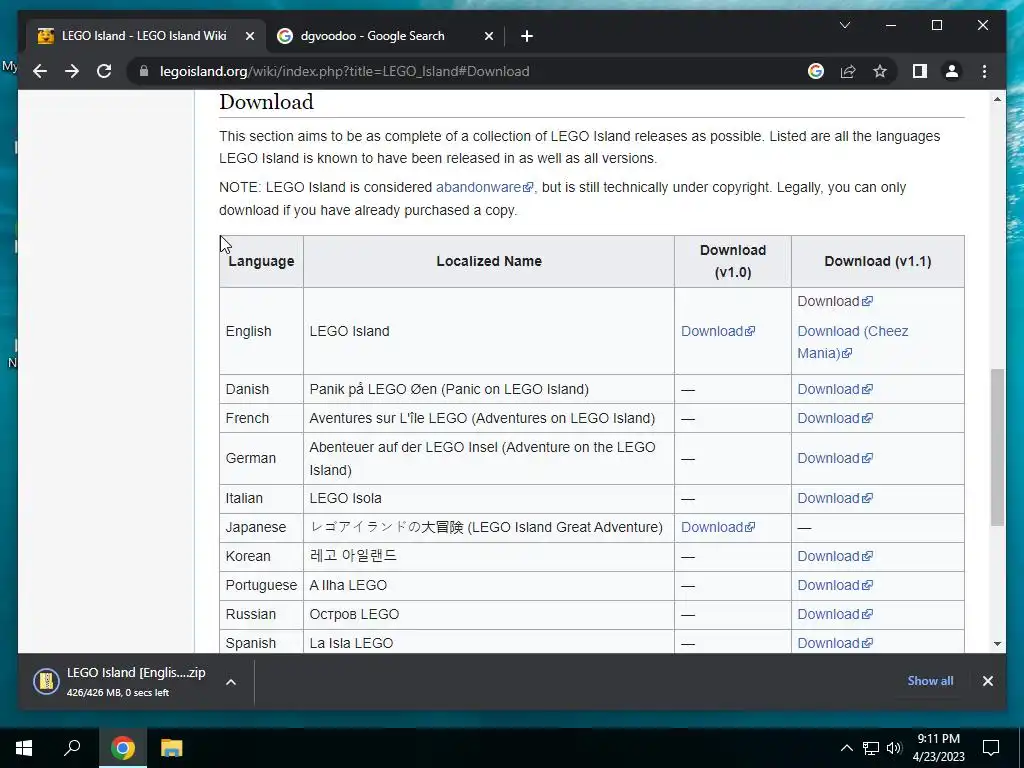Download English v1.1 release

834,301
